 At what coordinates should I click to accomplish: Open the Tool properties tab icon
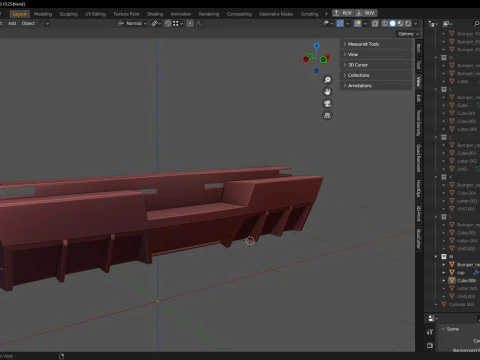coord(430,332)
